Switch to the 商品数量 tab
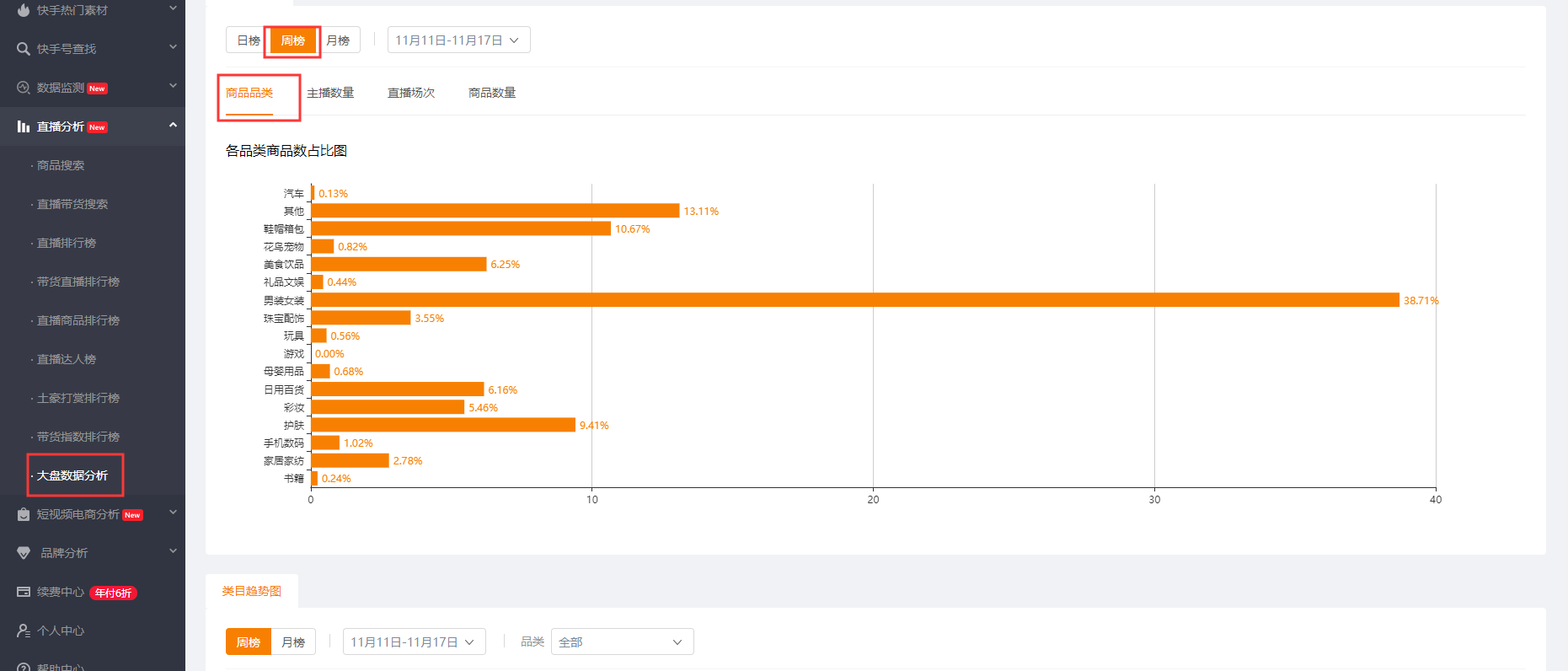Image resolution: width=1568 pixels, height=671 pixels. coord(492,93)
